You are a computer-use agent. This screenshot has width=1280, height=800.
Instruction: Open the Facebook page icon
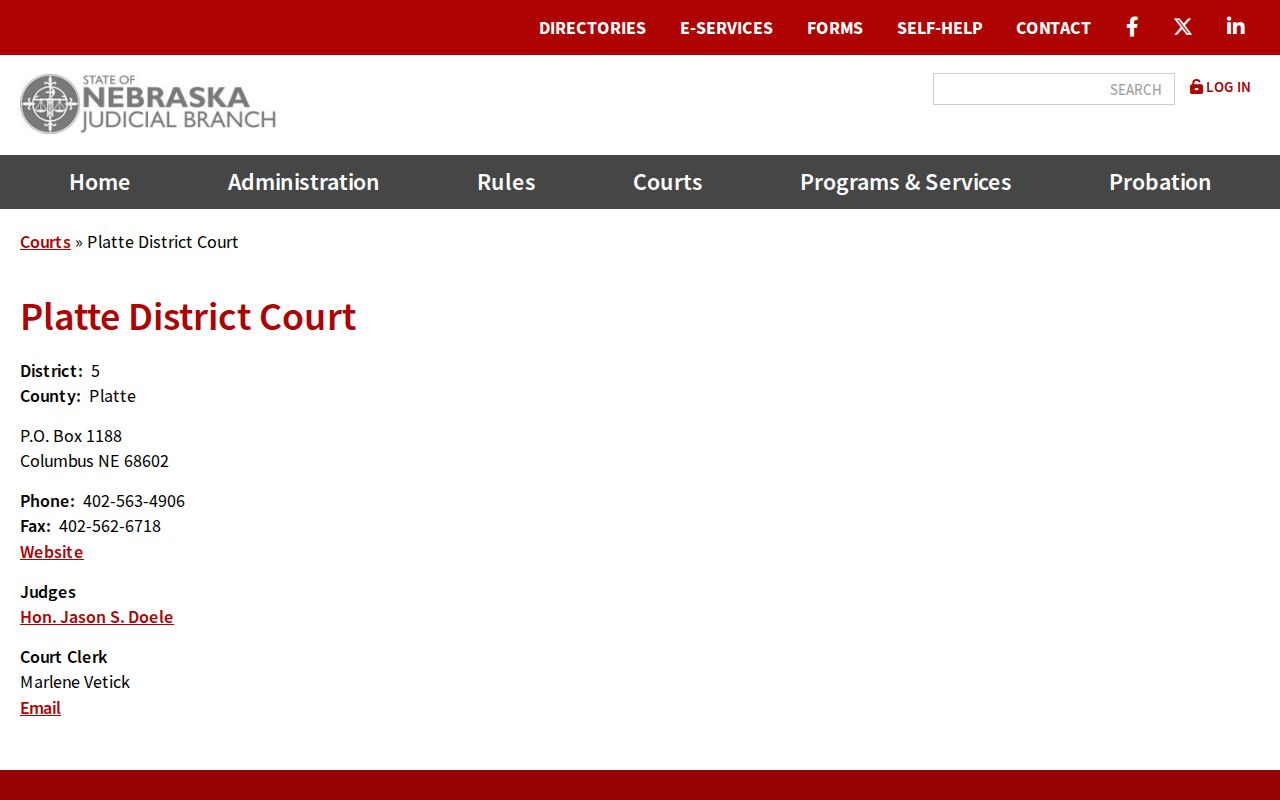click(1132, 27)
